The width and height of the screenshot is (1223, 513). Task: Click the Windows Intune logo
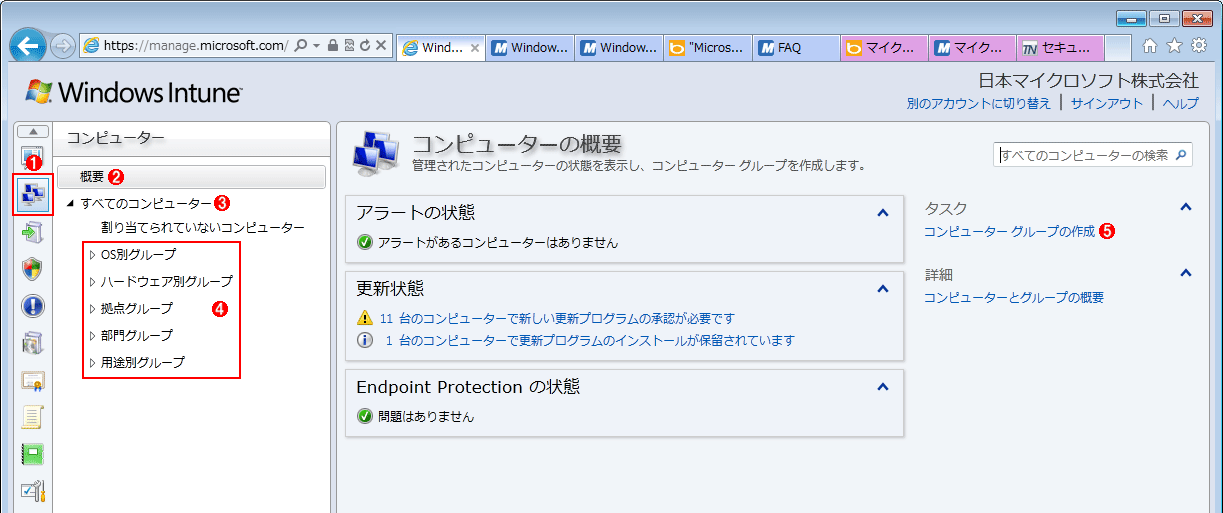point(134,93)
